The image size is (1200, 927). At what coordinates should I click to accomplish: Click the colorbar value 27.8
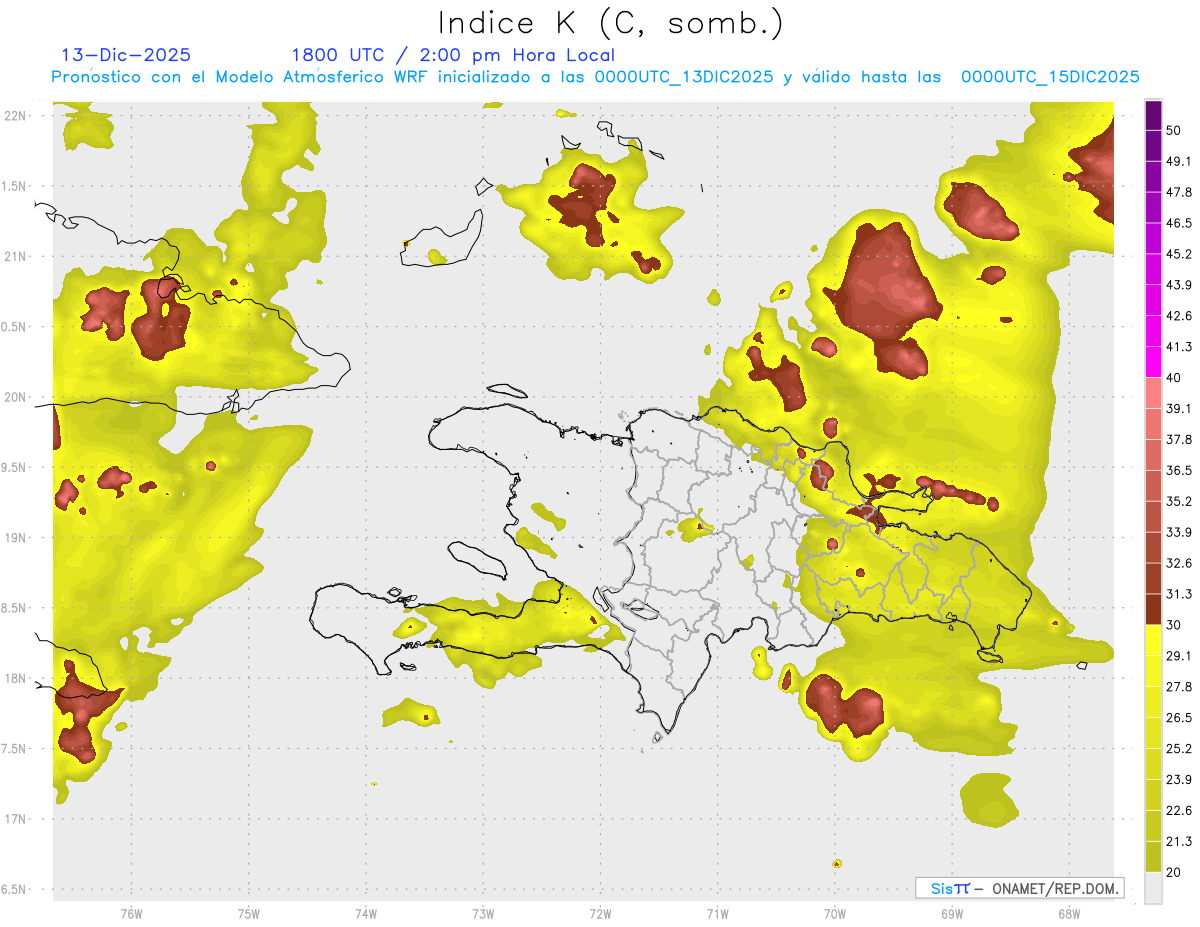click(1179, 687)
